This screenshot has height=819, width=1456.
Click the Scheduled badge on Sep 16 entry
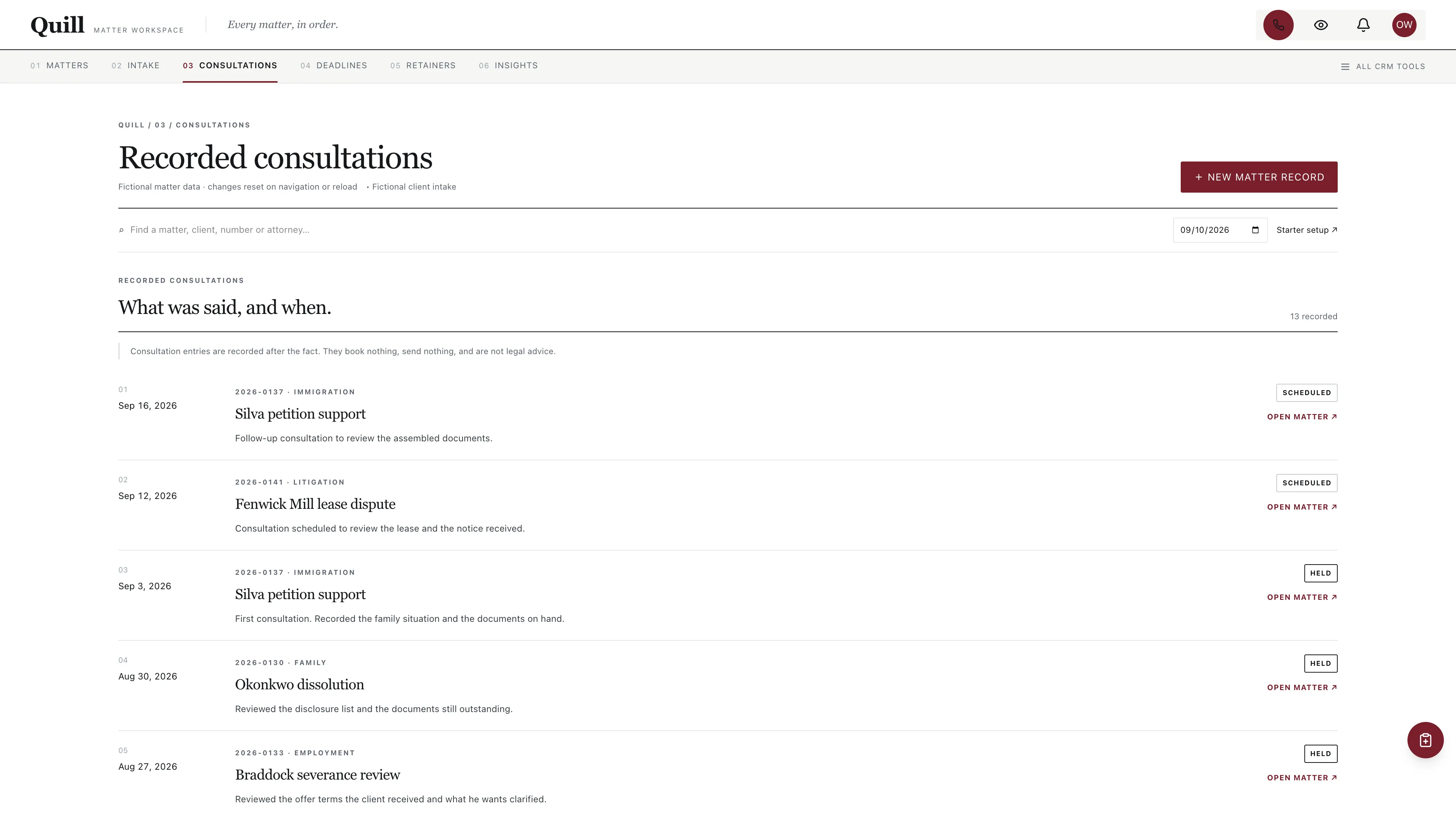[x=1306, y=393]
